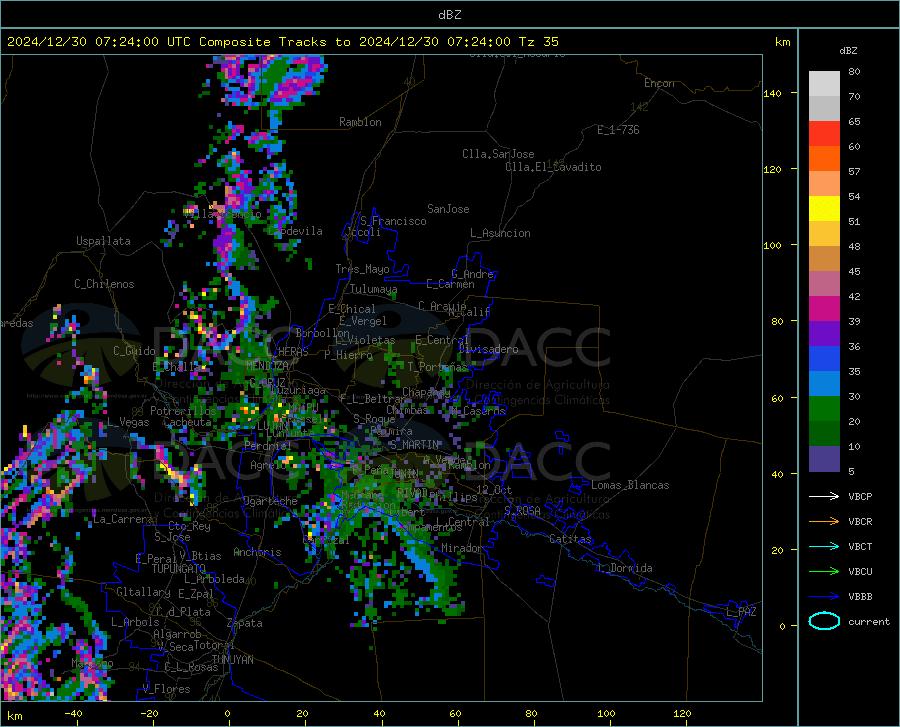Click the purple 39 dBZ legend swatch
900x727 pixels.
tap(824, 334)
